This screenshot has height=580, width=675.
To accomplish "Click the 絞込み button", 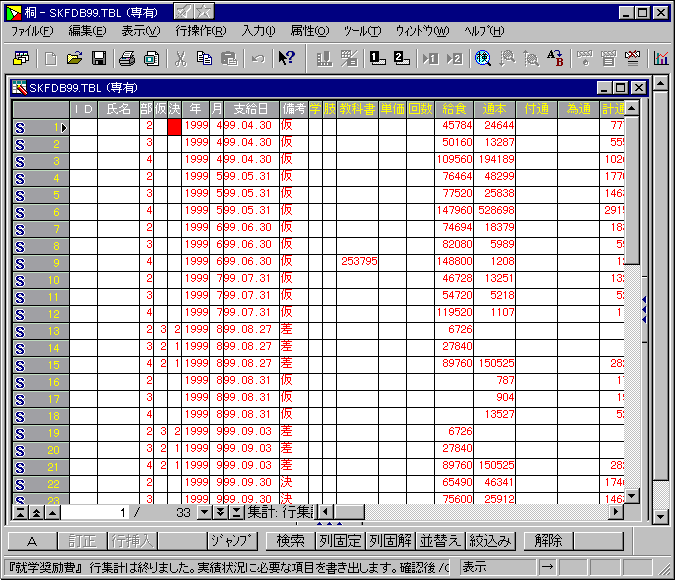I will click(x=491, y=541).
